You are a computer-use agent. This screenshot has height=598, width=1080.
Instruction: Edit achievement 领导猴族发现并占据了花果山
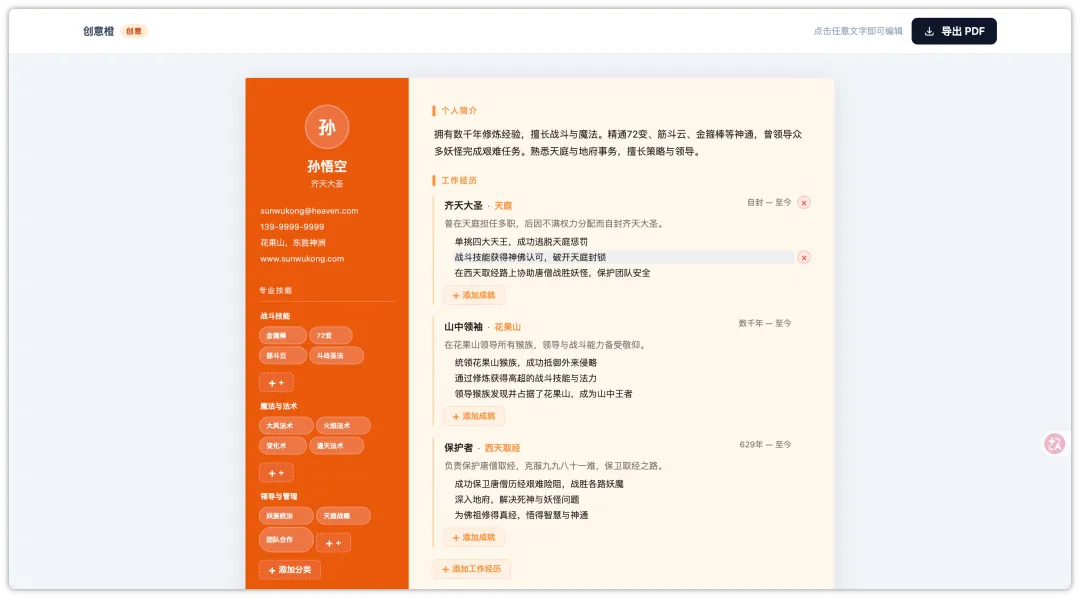(543, 394)
